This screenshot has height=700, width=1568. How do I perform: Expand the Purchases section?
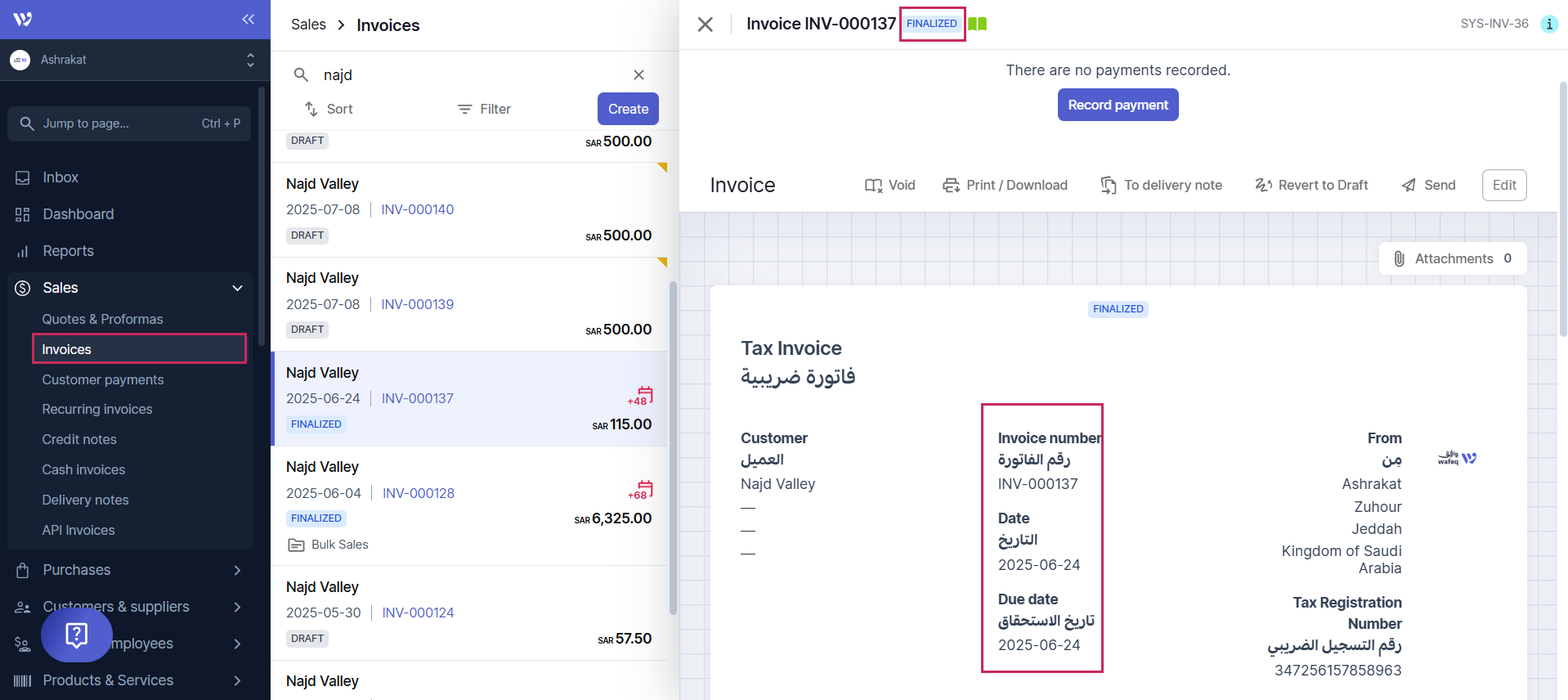tap(237, 570)
